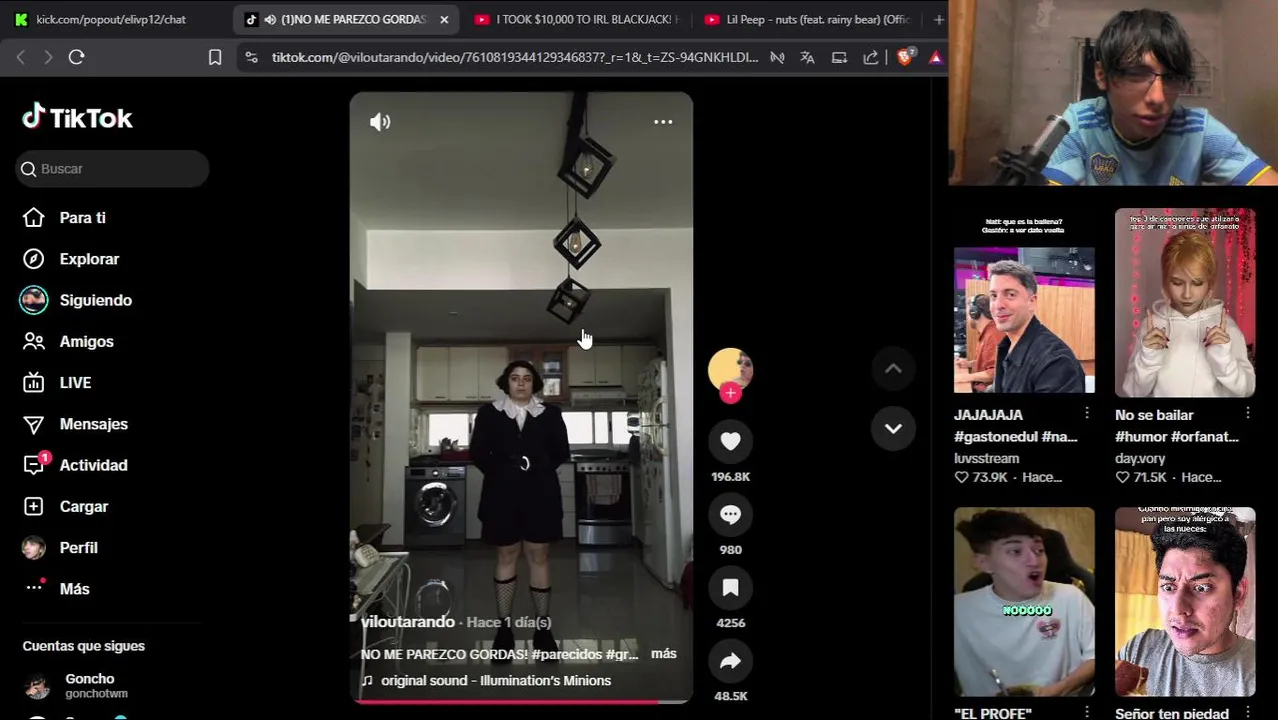Screen dimensions: 1278x720
Task: Open Brave Rewards triangle icon
Action: (935, 57)
